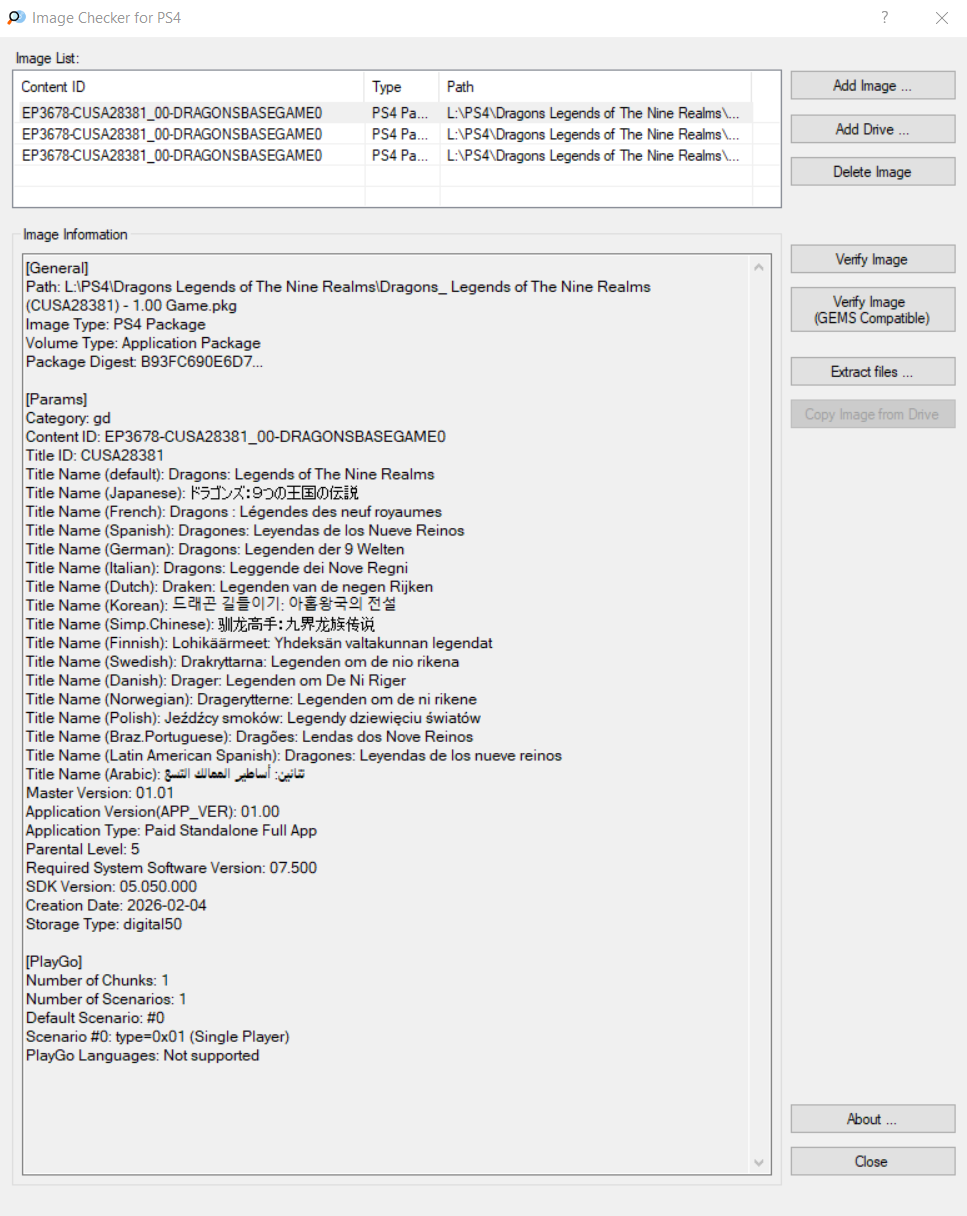Open the About dialog
The width and height of the screenshot is (967, 1216).
(873, 1119)
